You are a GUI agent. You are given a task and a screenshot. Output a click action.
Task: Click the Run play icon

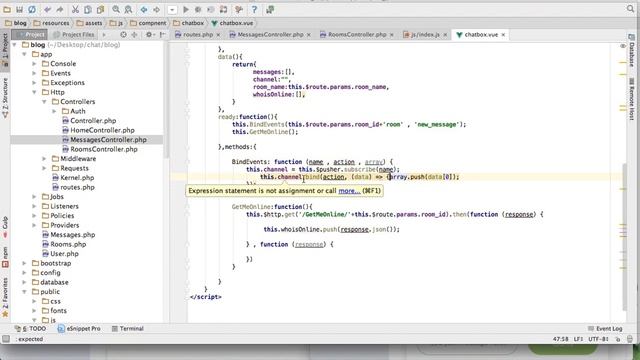186,9
